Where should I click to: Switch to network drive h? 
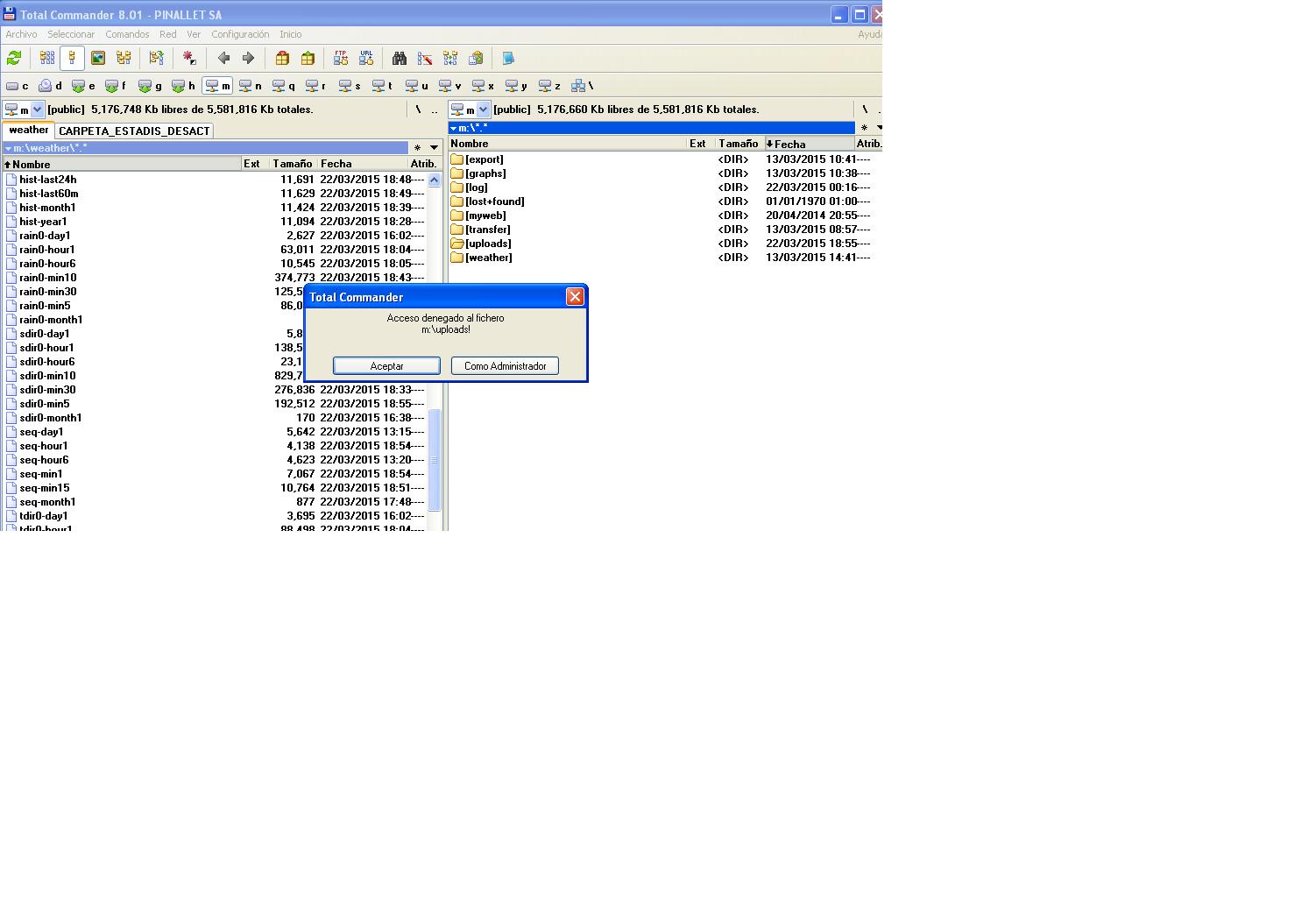point(184,86)
